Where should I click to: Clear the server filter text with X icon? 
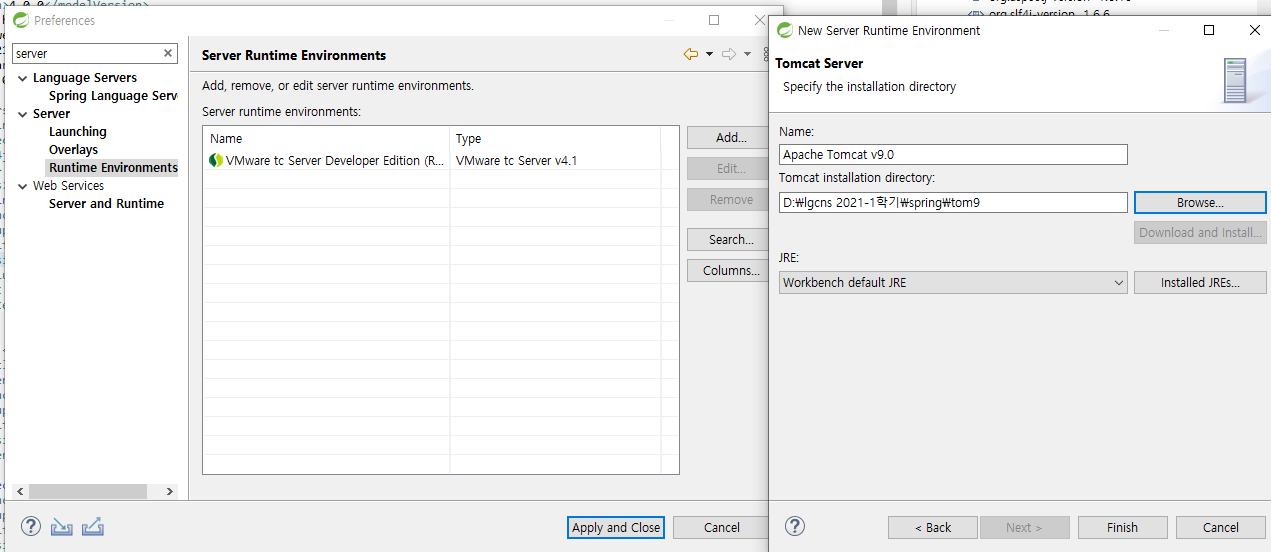(x=168, y=53)
